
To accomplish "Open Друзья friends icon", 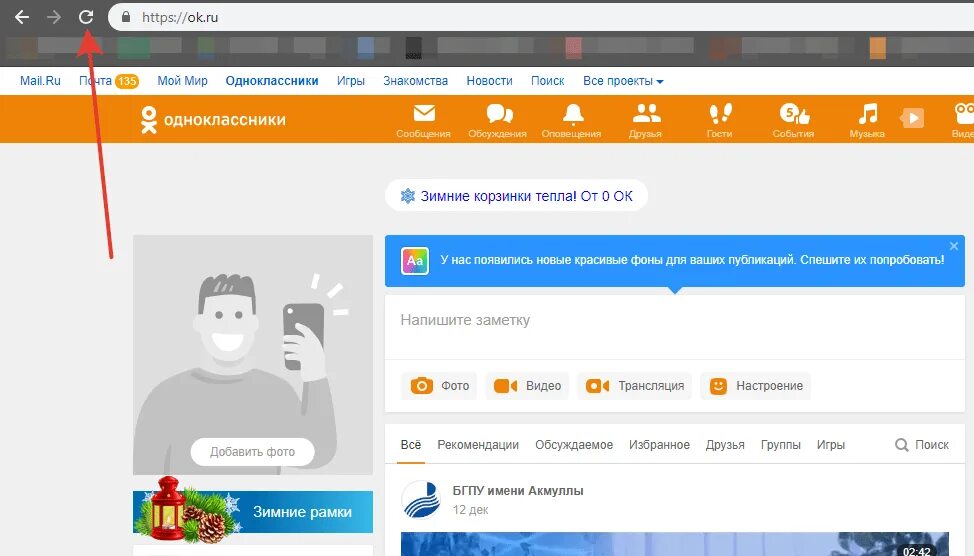I will (645, 121).
